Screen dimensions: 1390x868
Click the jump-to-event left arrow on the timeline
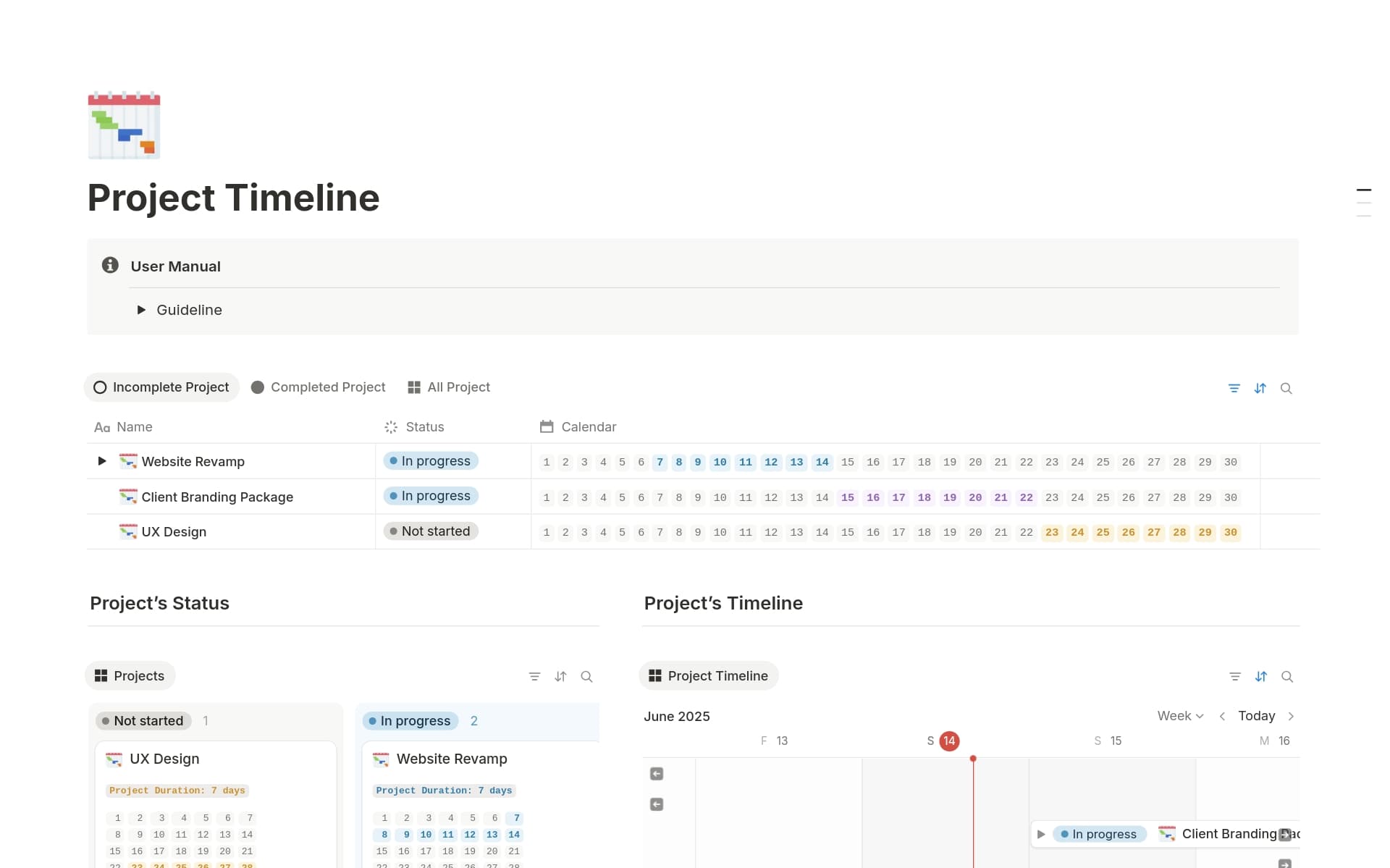click(657, 773)
